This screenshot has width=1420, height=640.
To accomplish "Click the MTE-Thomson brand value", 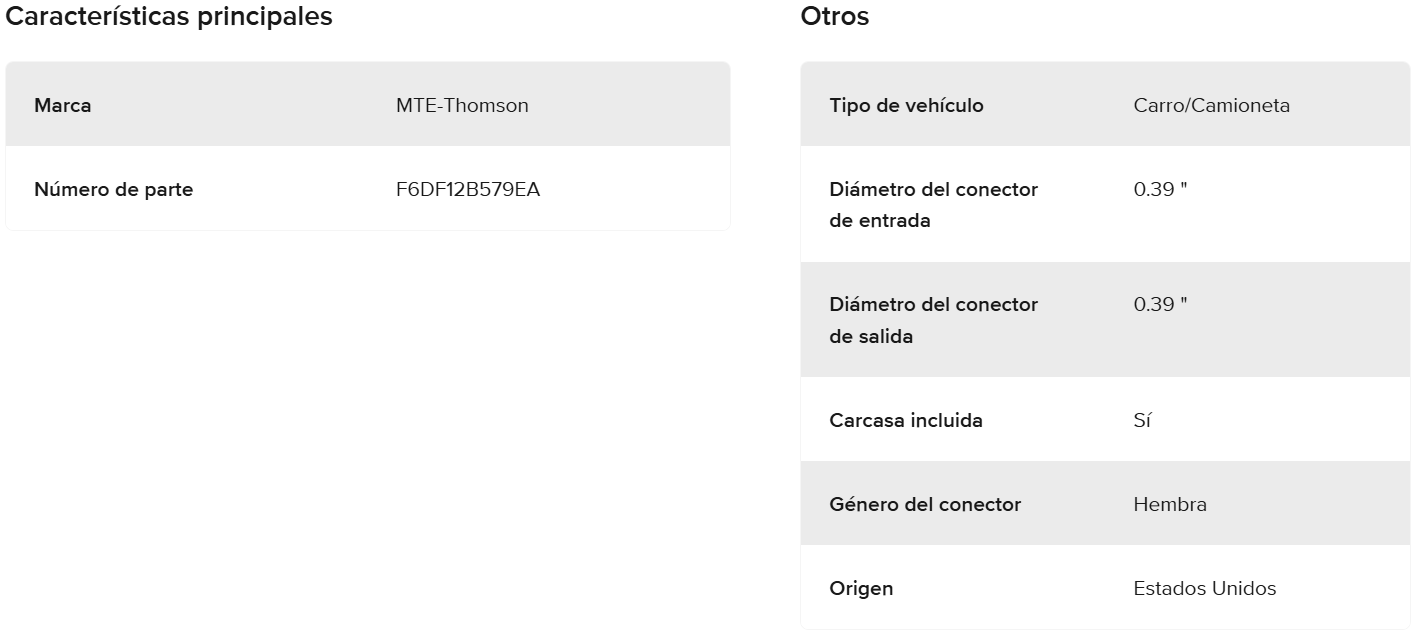I will [x=462, y=105].
